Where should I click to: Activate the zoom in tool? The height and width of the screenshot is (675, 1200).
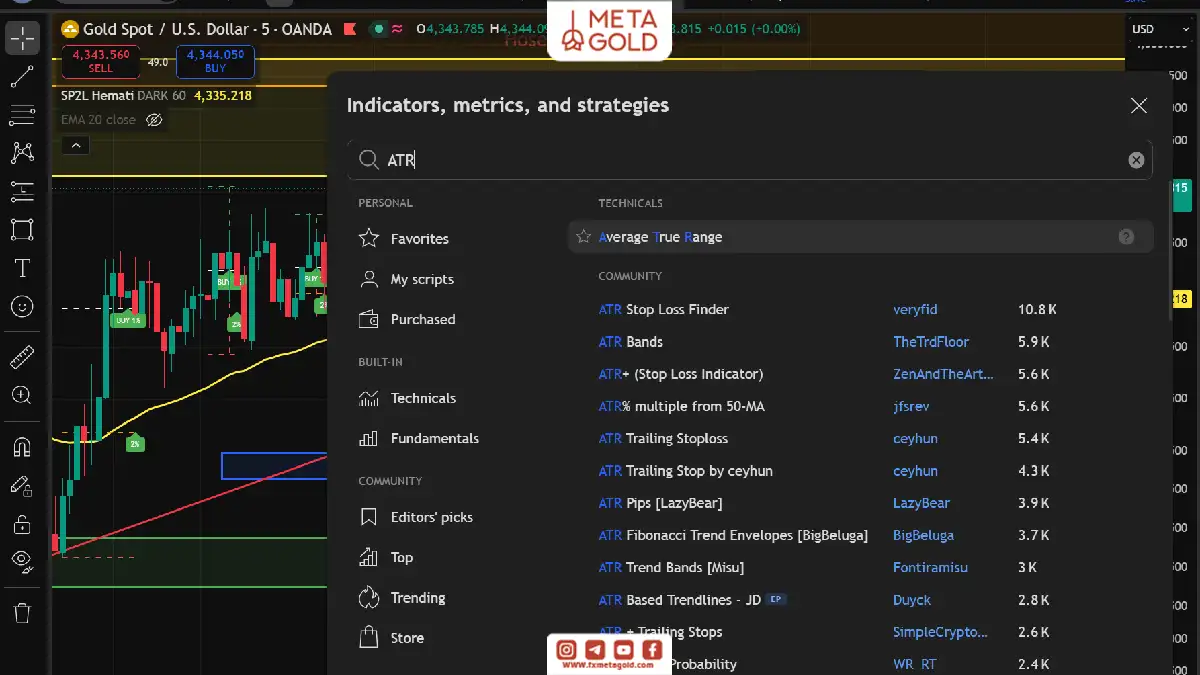point(22,395)
